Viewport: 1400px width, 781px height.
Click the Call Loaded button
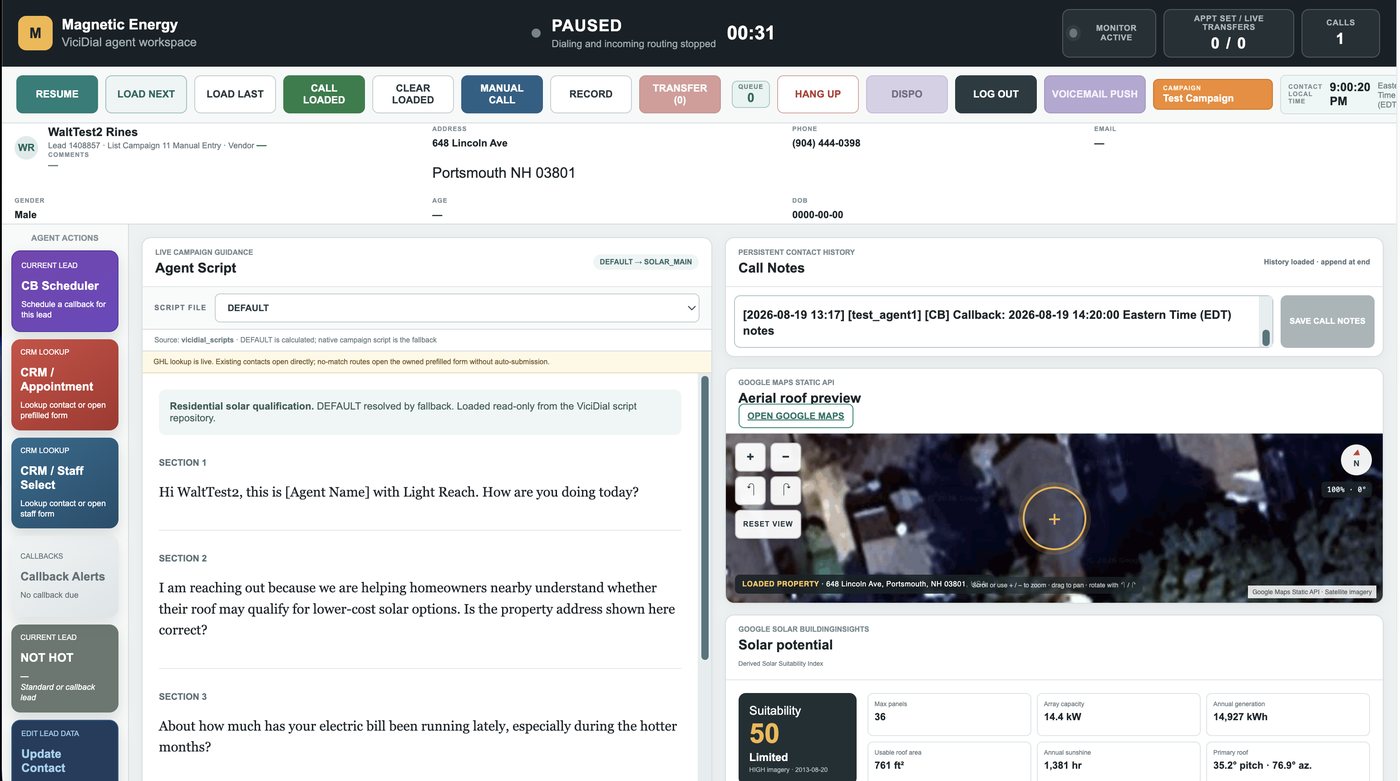click(x=324, y=94)
